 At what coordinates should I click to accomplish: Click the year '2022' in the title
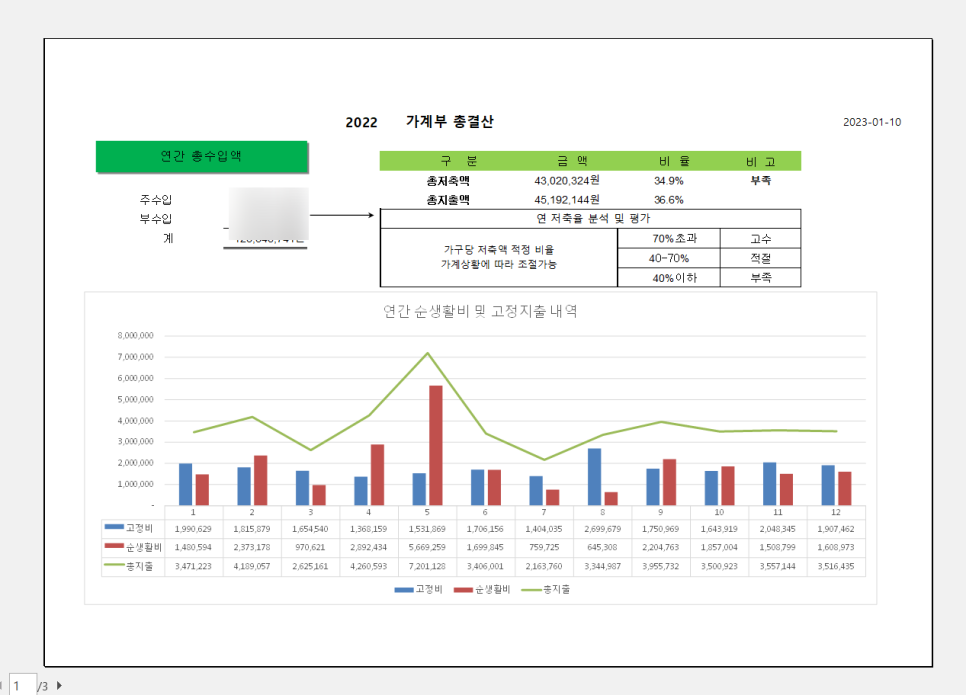[x=361, y=122]
